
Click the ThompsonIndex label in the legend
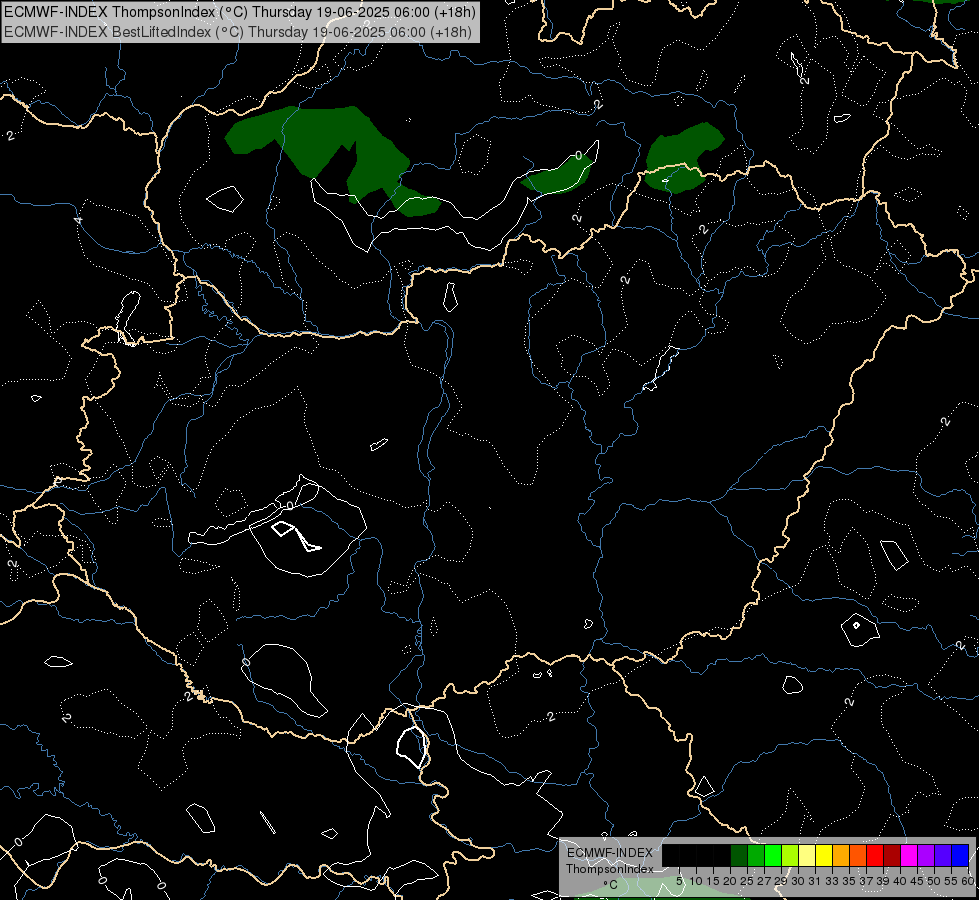pos(610,869)
